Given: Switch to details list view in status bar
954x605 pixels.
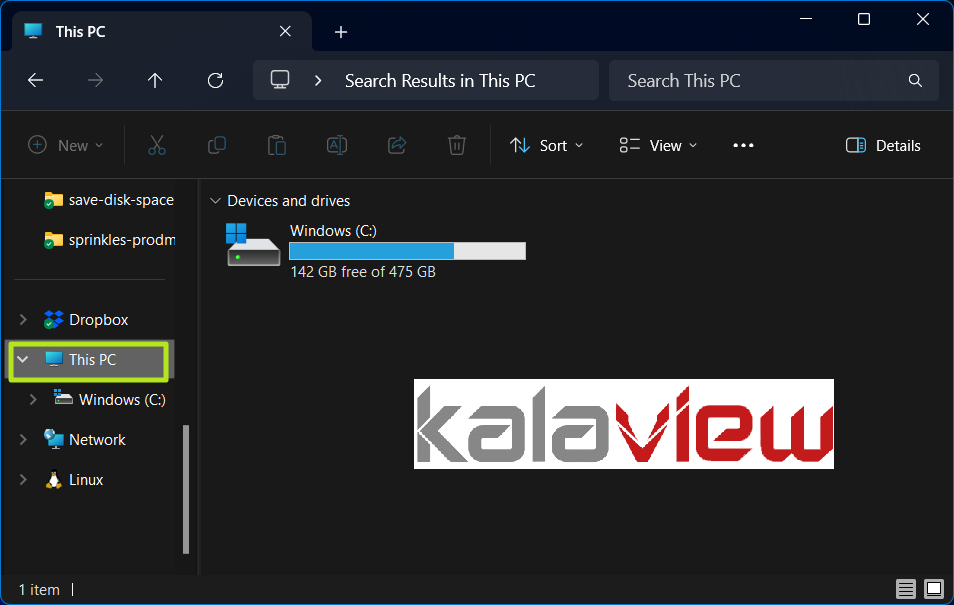Looking at the screenshot, I should point(905,589).
